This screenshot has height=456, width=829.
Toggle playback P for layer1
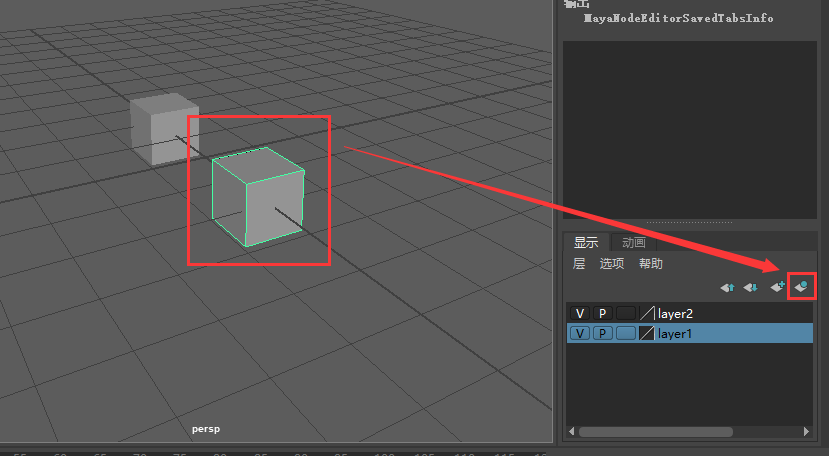(602, 333)
